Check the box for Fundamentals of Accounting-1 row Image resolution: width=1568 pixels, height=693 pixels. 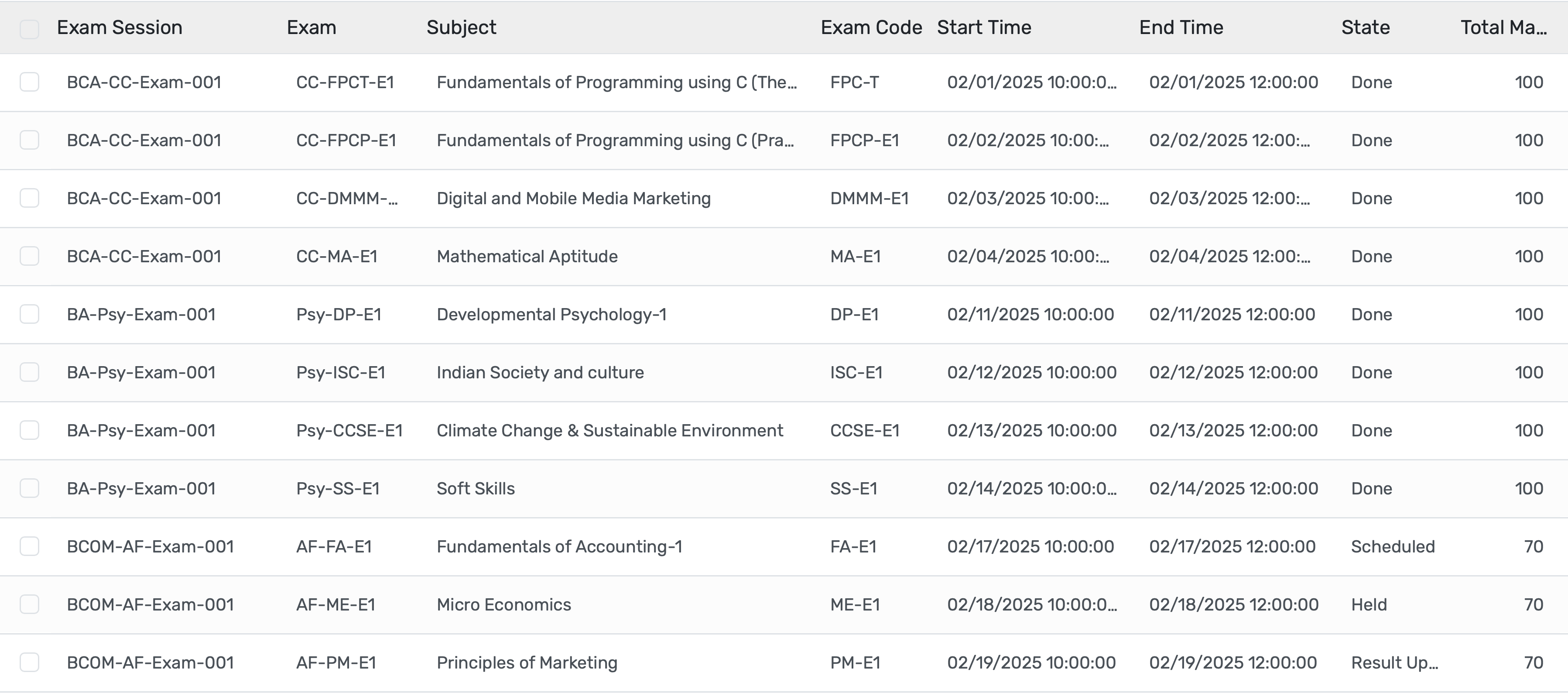29,546
